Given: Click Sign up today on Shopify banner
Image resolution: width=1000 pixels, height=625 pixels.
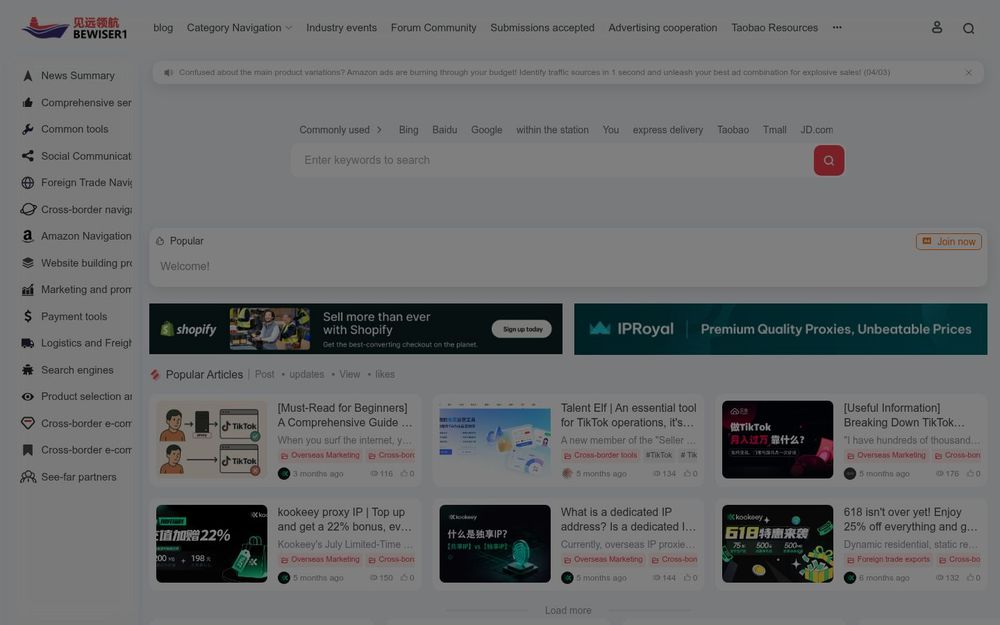Looking at the screenshot, I should click(x=522, y=329).
